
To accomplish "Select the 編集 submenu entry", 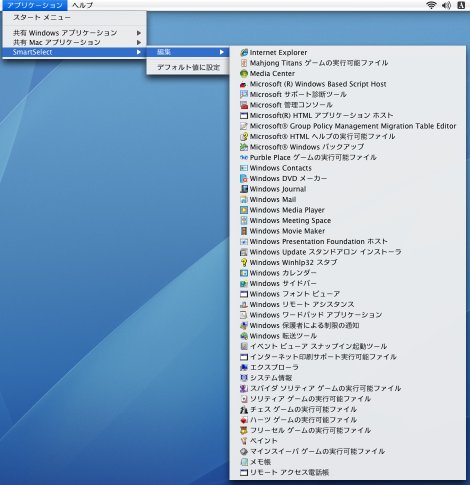I will click(188, 52).
